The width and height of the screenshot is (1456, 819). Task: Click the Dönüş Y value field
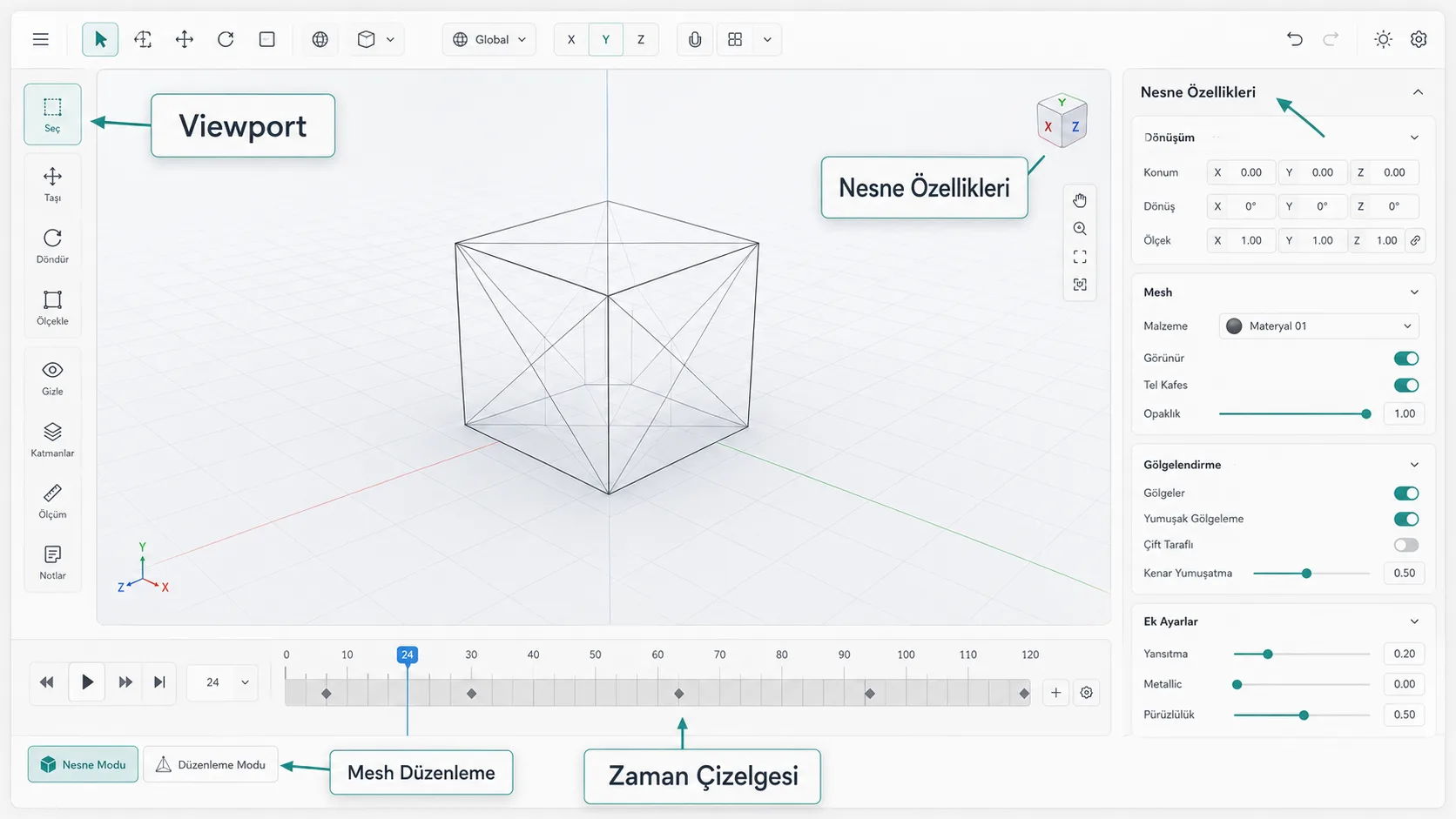[1312, 206]
